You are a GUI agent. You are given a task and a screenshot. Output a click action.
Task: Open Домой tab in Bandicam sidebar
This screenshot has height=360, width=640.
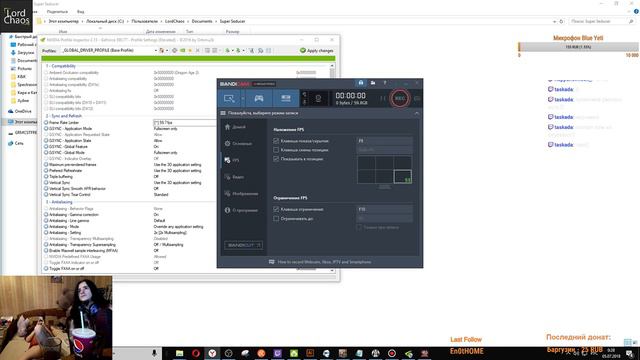pos(235,127)
